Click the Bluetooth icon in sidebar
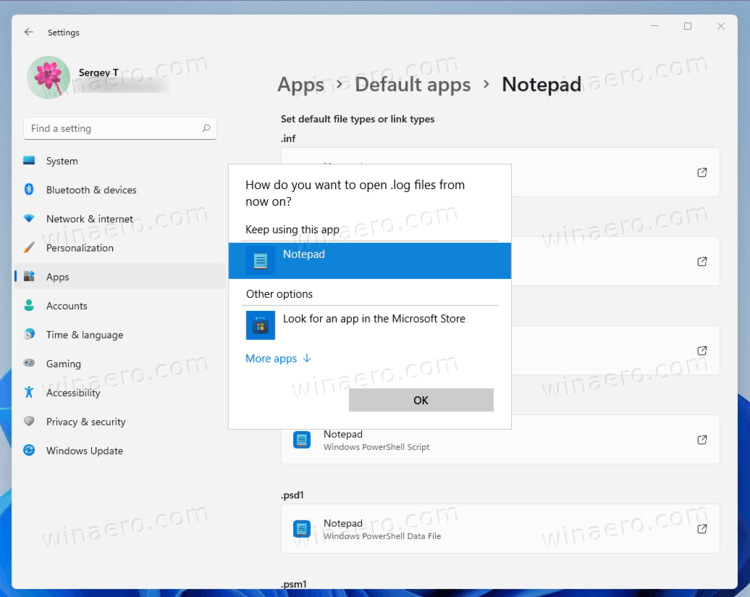This screenshot has width=750, height=597. (x=29, y=189)
